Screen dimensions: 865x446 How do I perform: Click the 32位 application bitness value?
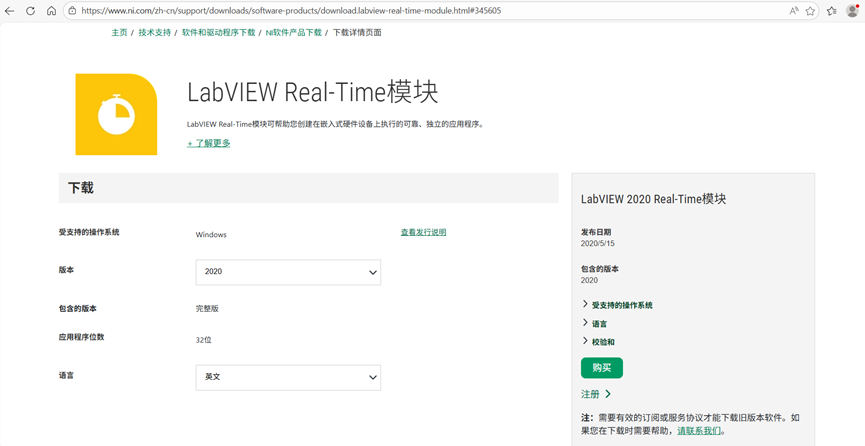(203, 340)
